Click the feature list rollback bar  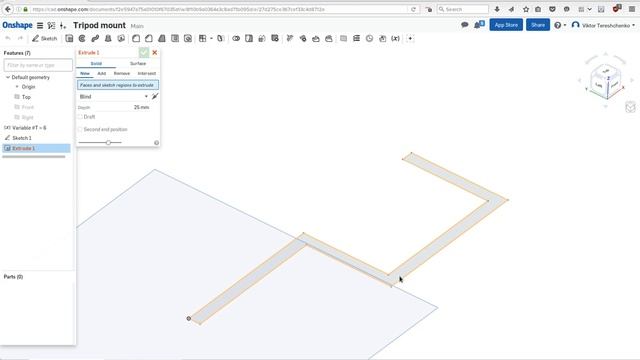34,156
